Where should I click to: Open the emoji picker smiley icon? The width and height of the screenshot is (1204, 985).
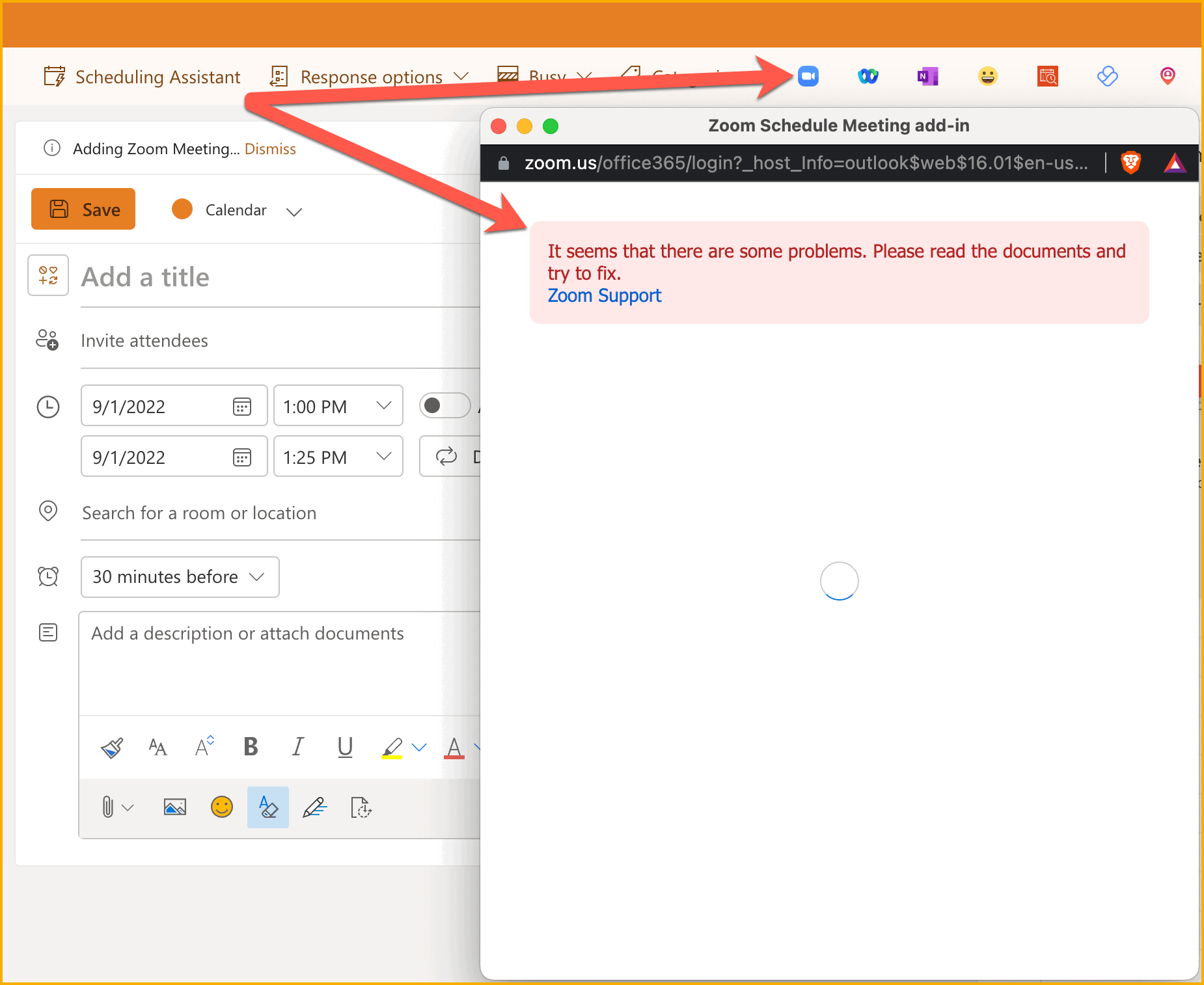(x=222, y=807)
